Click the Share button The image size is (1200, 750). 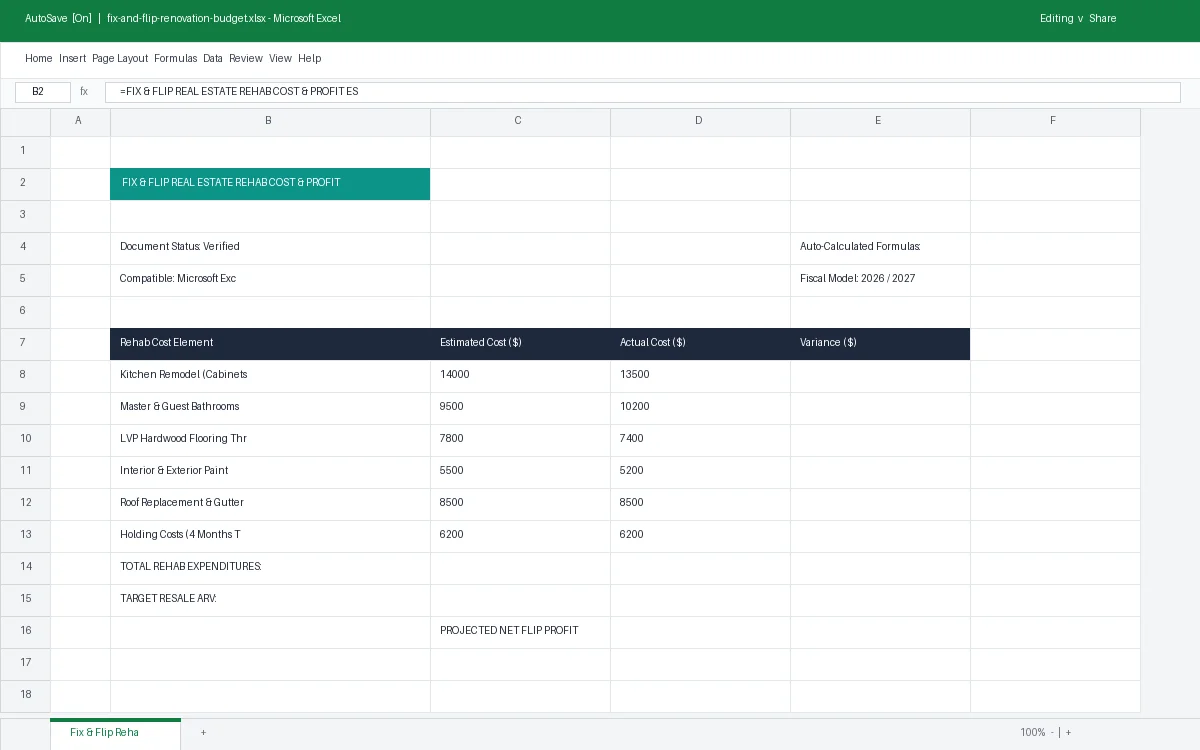(1103, 18)
